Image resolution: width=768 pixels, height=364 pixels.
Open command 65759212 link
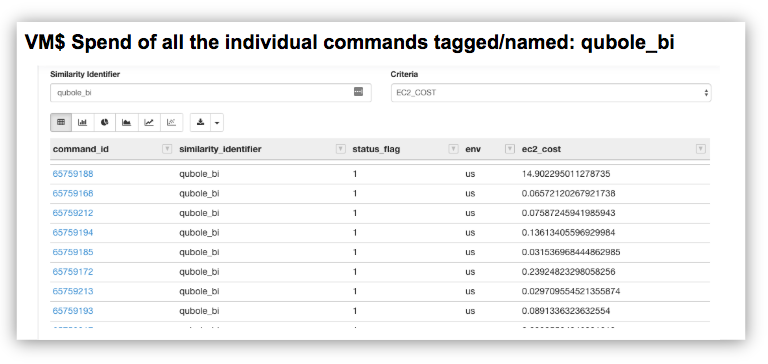[73, 213]
